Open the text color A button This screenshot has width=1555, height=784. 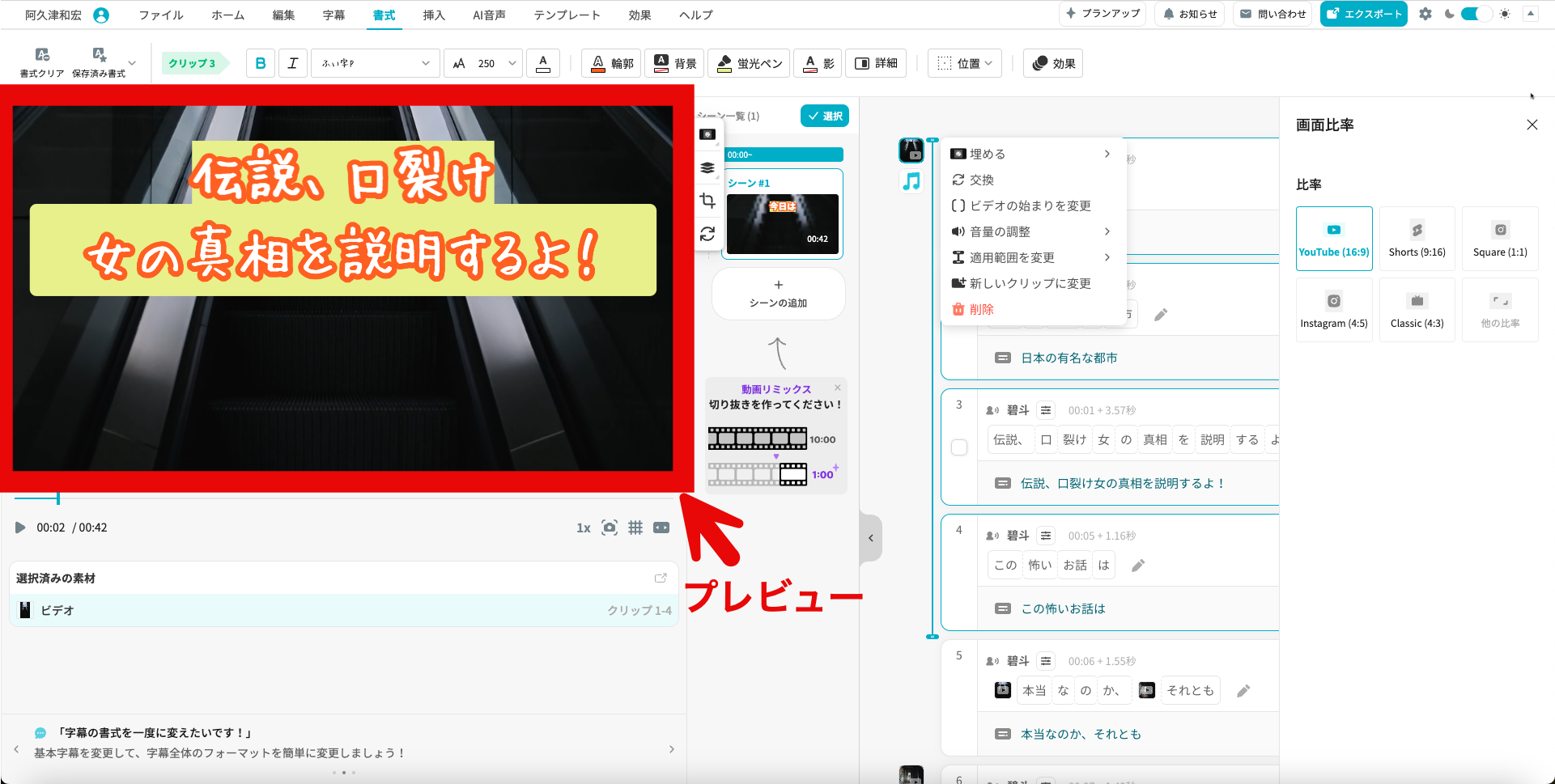(x=543, y=63)
